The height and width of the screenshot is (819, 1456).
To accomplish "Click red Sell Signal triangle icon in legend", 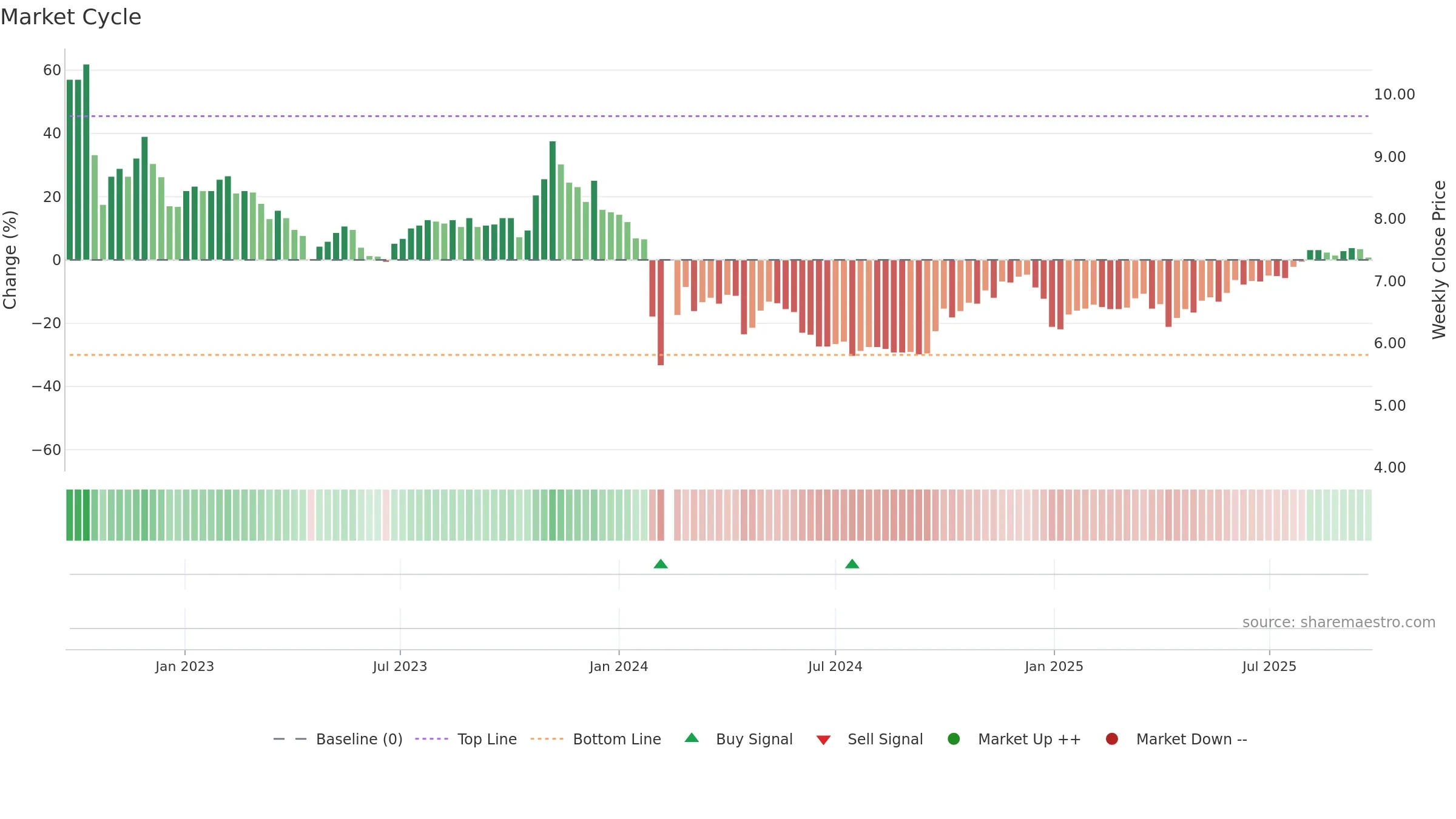I will coord(823,740).
